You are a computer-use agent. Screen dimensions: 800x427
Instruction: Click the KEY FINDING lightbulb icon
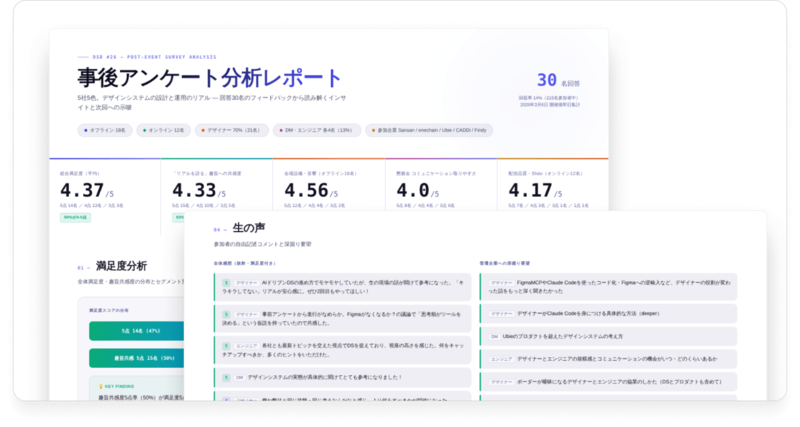tap(101, 386)
